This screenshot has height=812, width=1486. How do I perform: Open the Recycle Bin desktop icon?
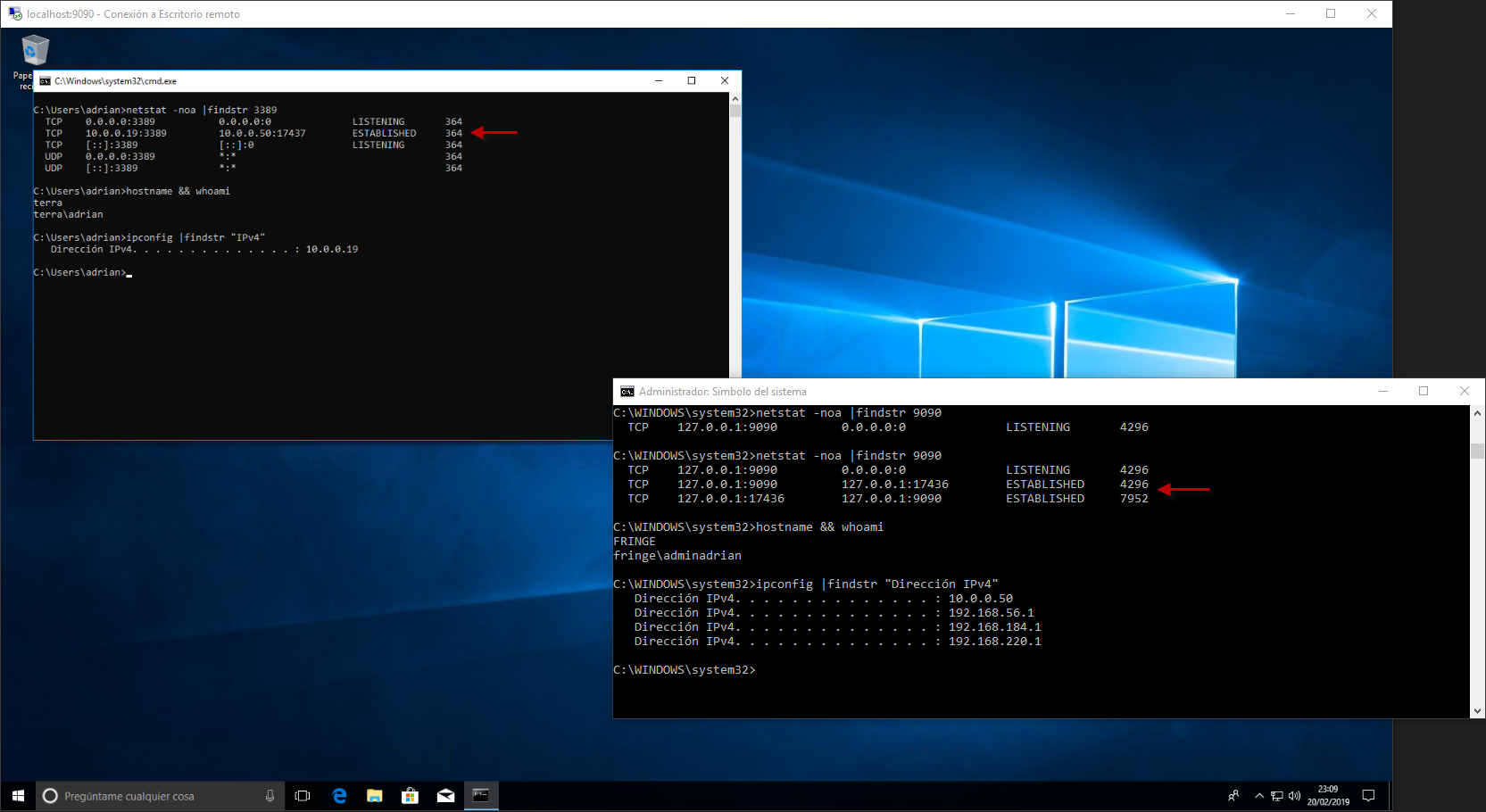coord(34,50)
